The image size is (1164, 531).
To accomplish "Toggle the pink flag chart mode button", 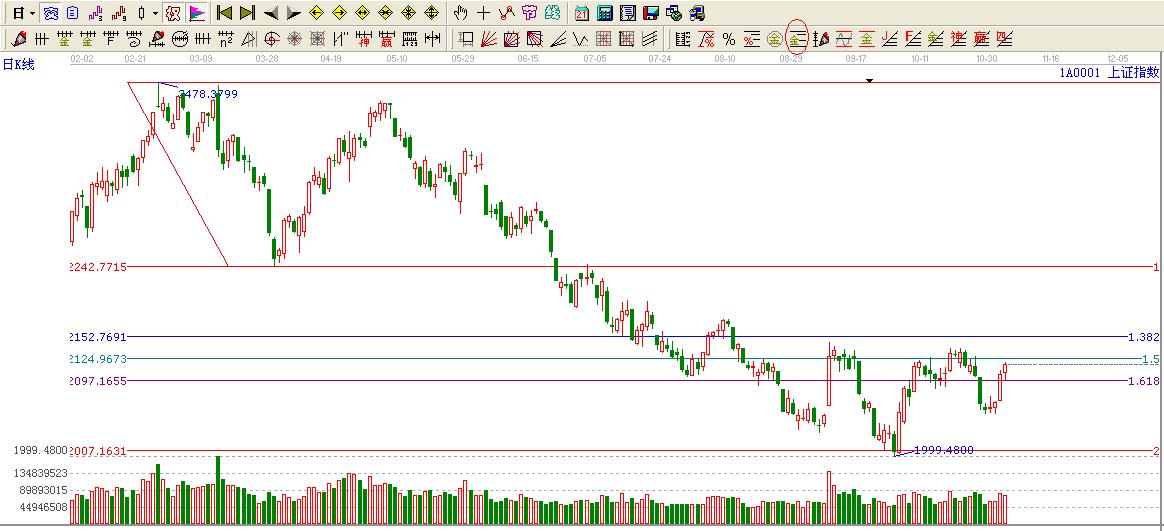I will [x=197, y=13].
